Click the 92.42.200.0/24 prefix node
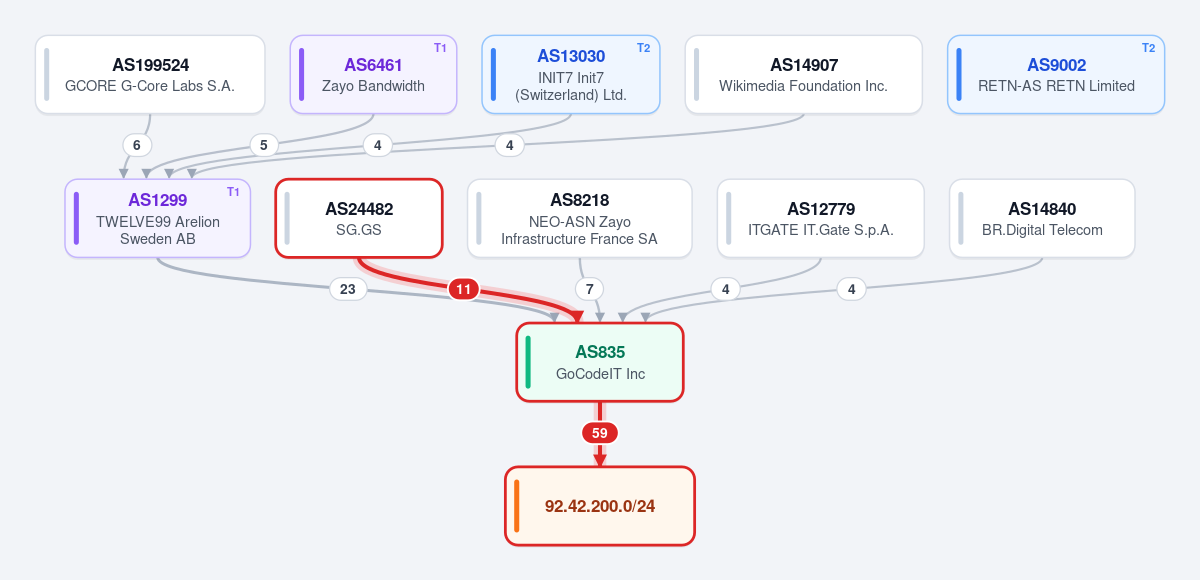1200x580 pixels. pyautogui.click(x=600, y=506)
